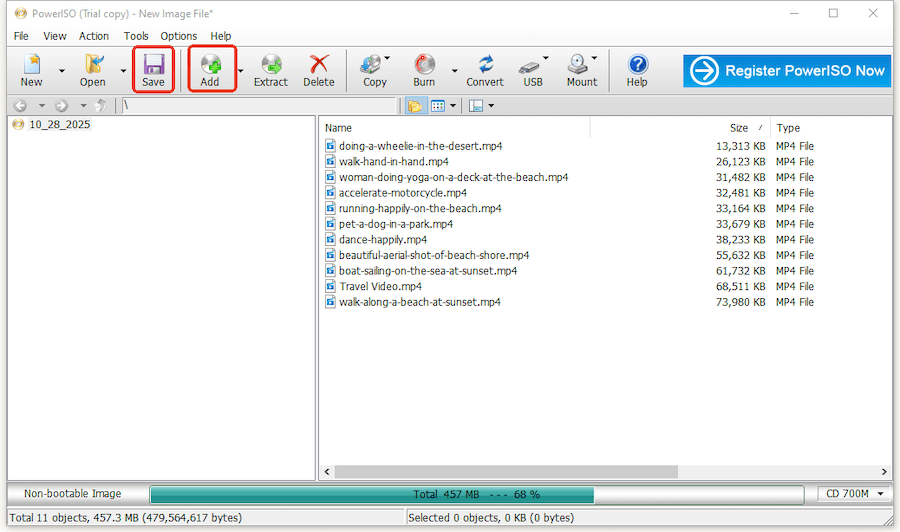The image size is (900, 532).
Task: Click the Back navigation arrow
Action: pyautogui.click(x=20, y=106)
